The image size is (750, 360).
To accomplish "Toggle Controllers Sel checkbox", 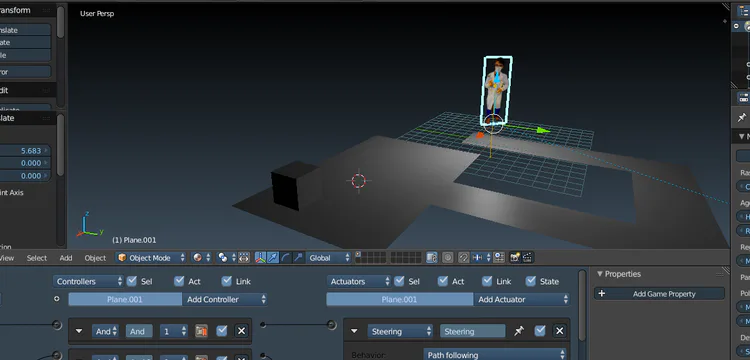I will coord(132,281).
